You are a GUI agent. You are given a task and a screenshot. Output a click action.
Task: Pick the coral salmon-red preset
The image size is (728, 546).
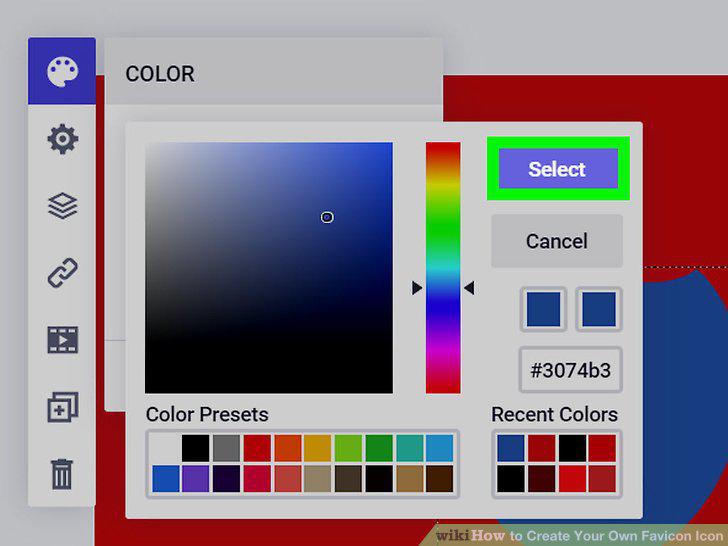click(x=288, y=479)
